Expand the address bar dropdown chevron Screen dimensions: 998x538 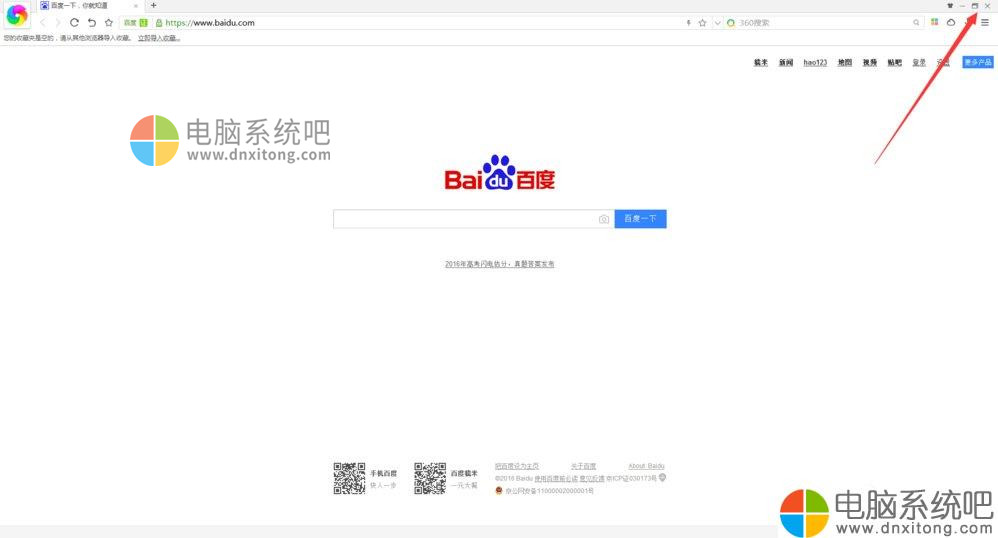click(x=717, y=23)
